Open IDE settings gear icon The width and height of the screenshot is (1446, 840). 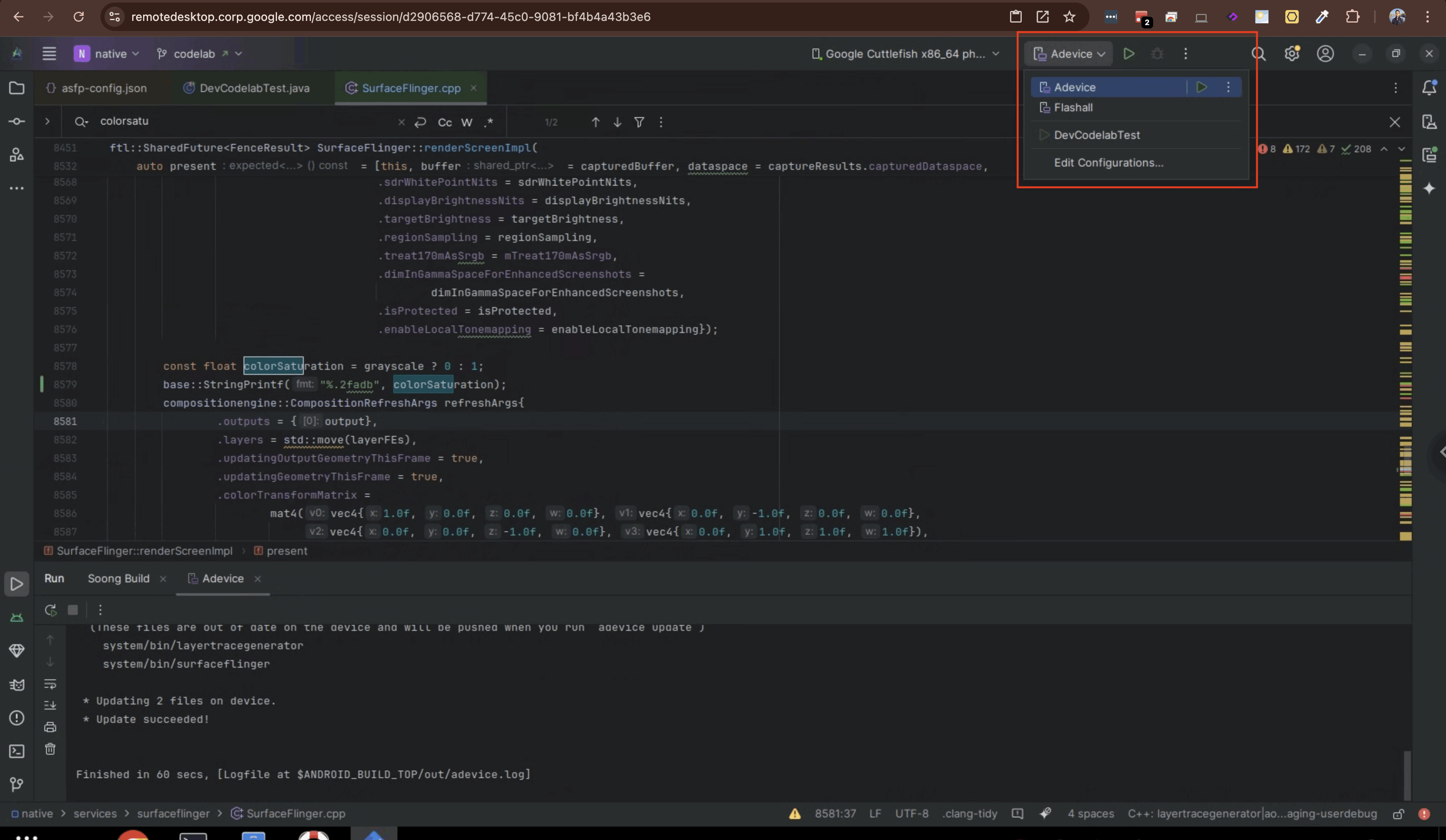(x=1292, y=54)
